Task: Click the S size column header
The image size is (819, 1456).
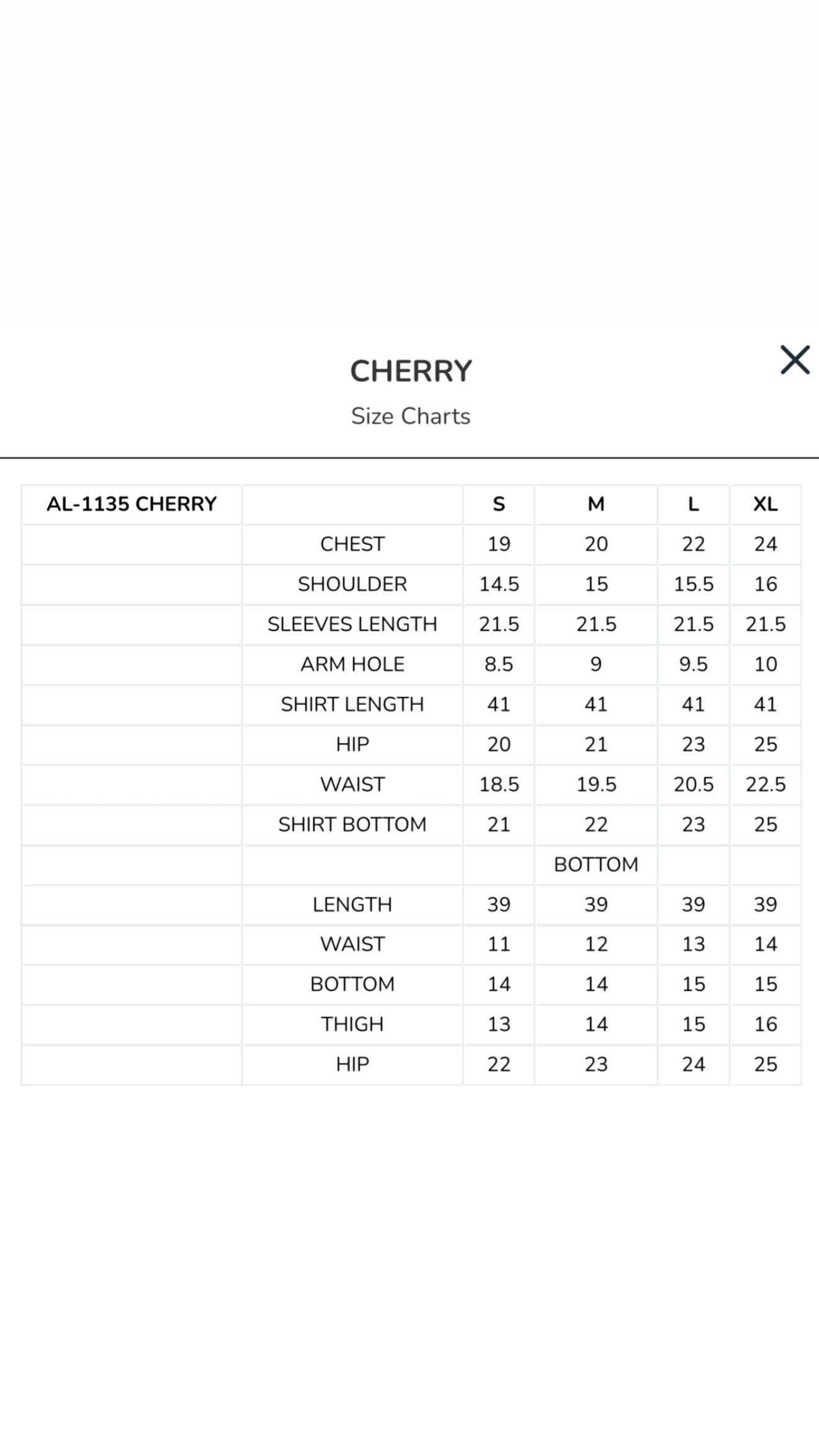Action: pos(499,505)
